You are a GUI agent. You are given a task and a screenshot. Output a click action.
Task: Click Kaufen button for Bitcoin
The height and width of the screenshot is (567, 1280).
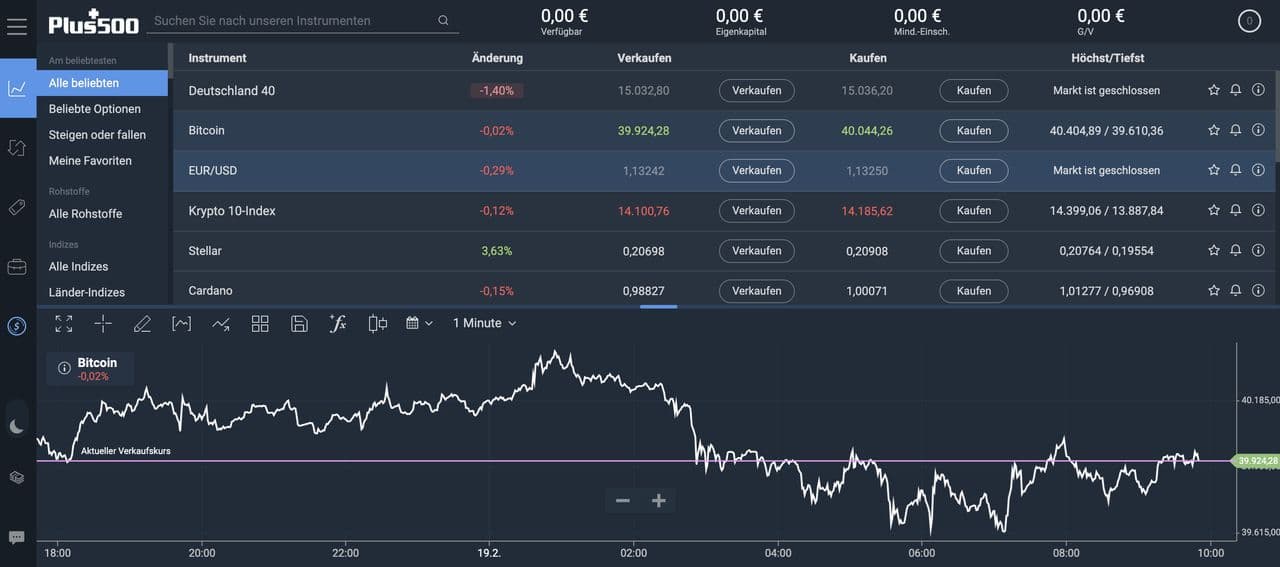973,130
